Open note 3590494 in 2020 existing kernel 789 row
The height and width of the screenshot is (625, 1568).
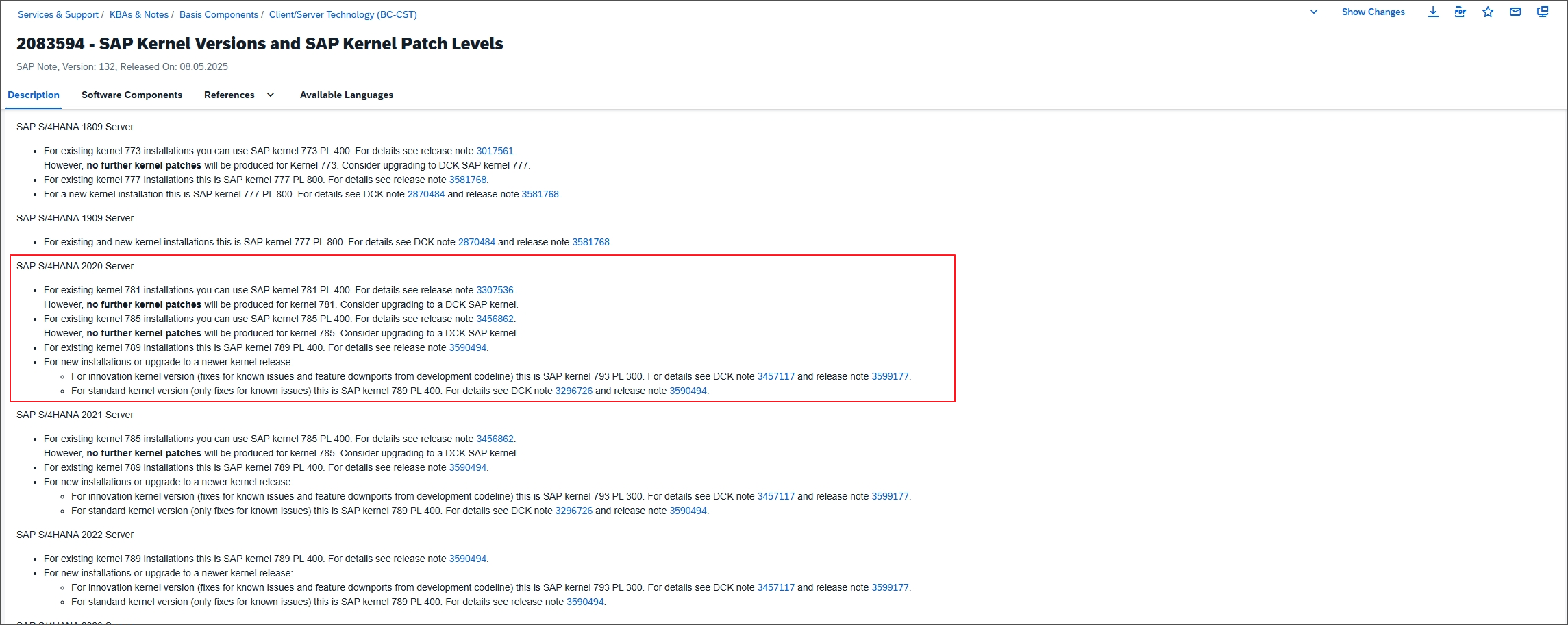(x=468, y=347)
